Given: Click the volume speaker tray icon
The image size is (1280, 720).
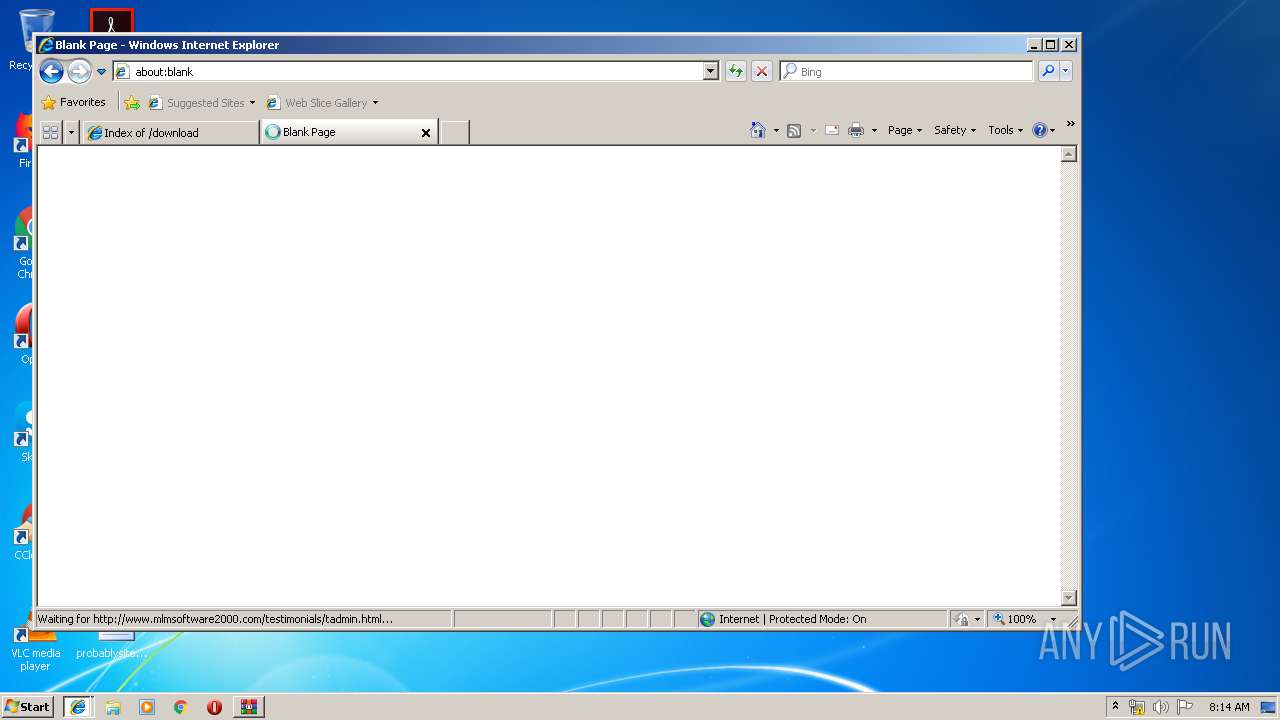Looking at the screenshot, I should tap(1161, 707).
